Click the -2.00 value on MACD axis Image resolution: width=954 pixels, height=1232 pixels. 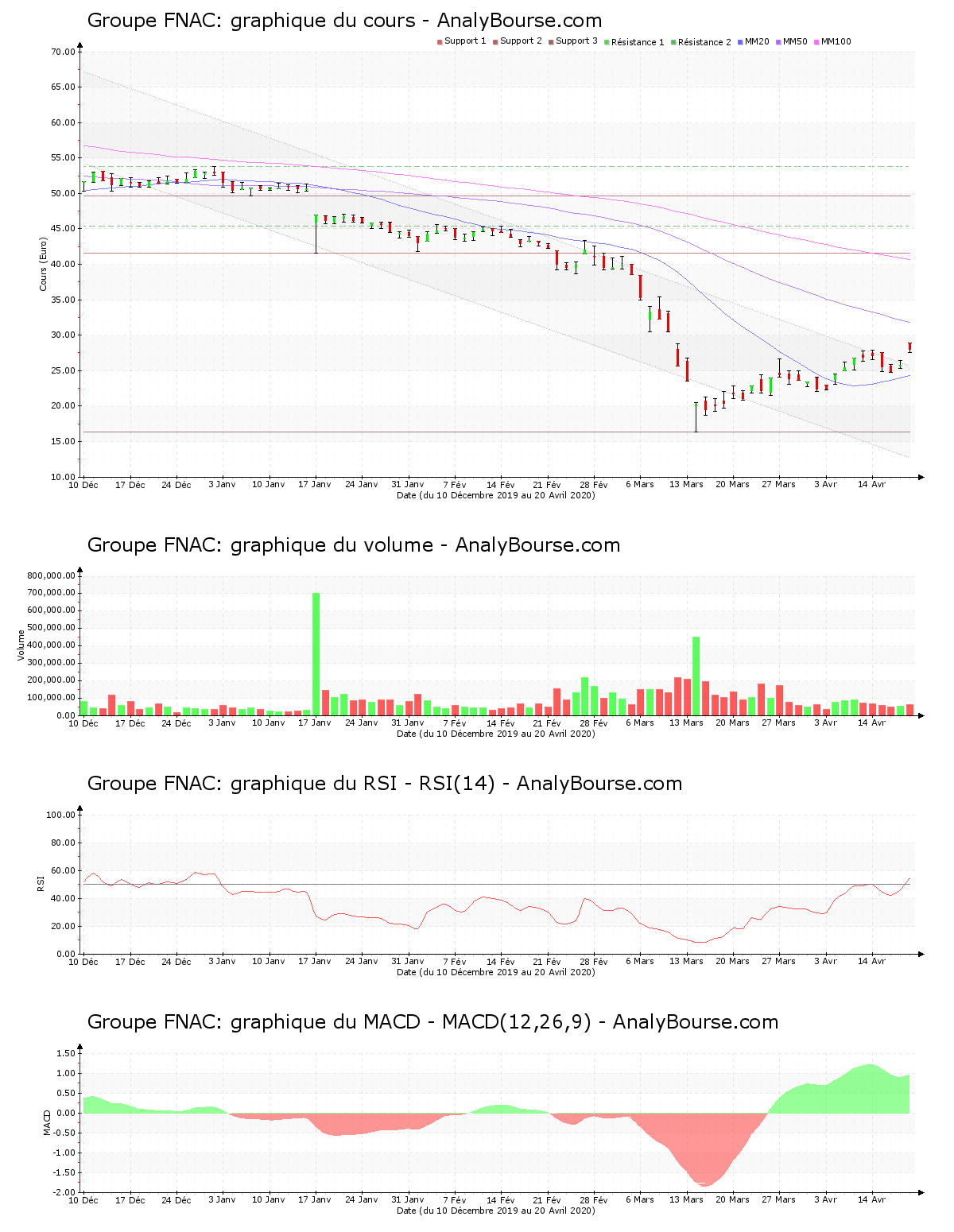[x=64, y=1193]
